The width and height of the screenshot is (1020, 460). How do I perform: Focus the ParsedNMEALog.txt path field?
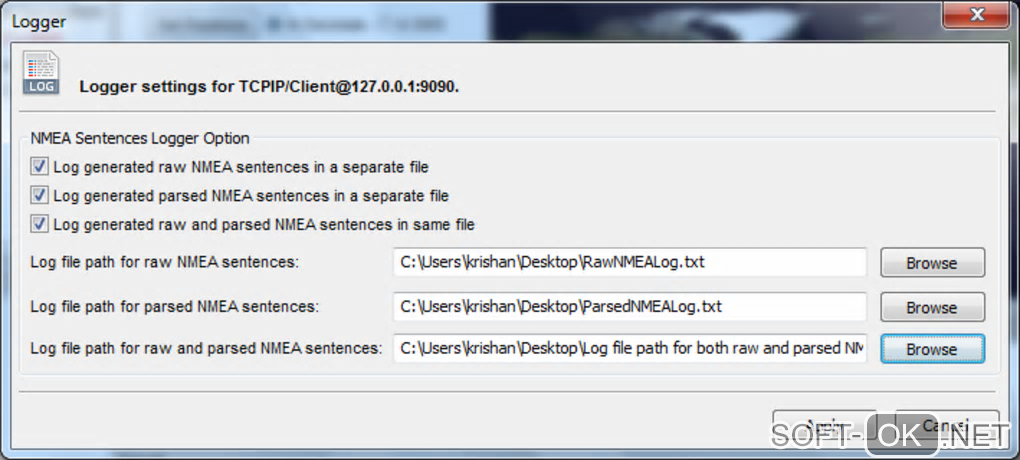click(x=629, y=307)
